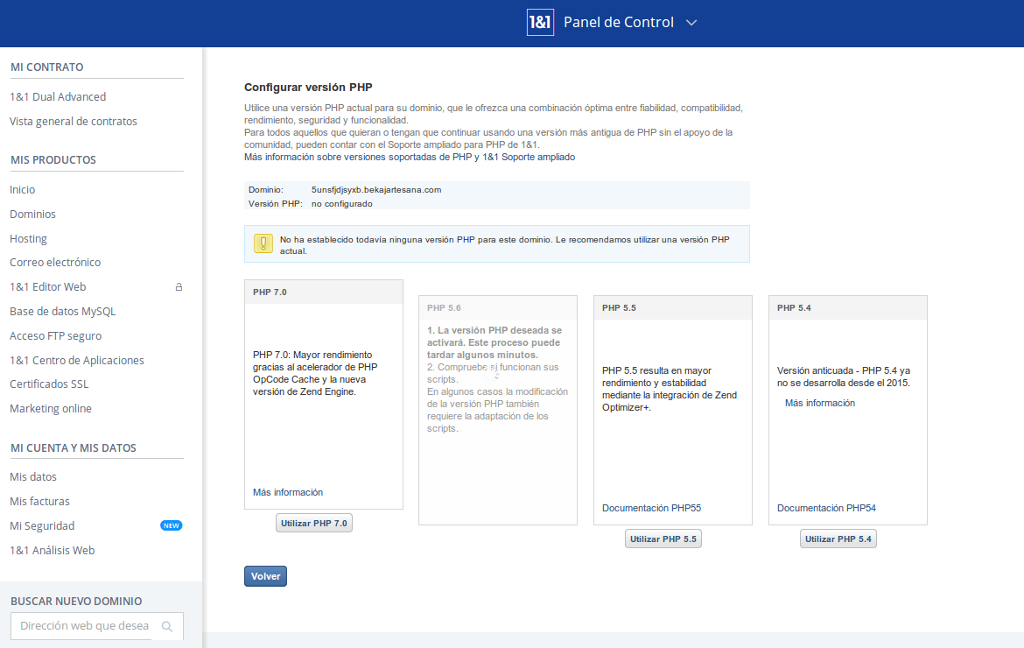Image resolution: width=1024 pixels, height=648 pixels.
Task: Open Certificados SSL
Action: coord(49,384)
